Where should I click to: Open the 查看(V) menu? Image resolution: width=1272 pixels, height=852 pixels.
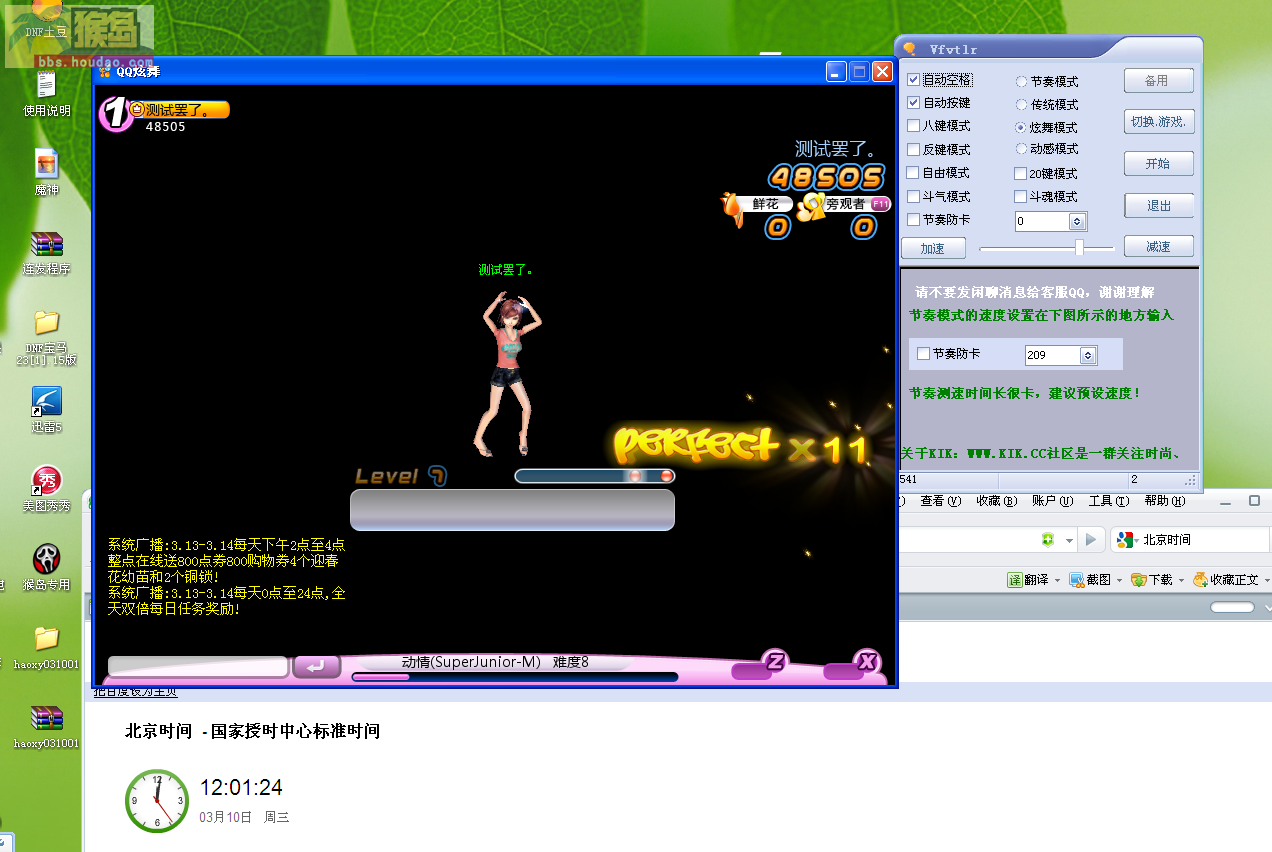940,501
